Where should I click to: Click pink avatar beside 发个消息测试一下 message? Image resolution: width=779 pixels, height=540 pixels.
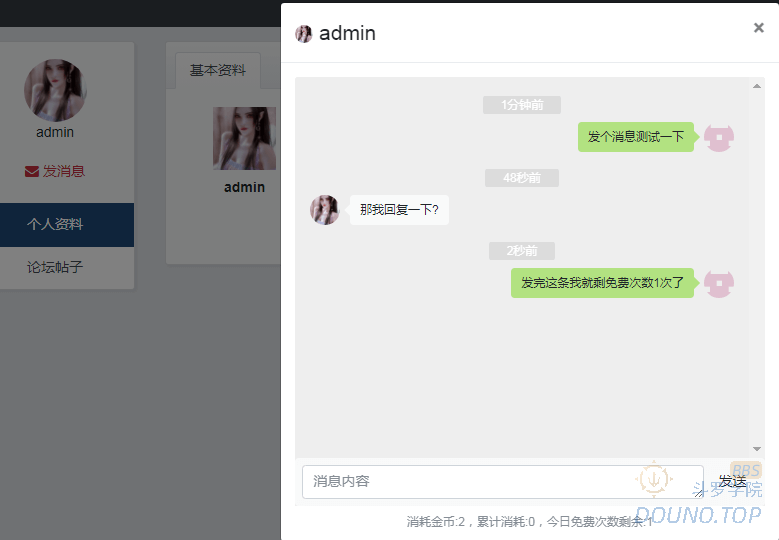coord(719,137)
